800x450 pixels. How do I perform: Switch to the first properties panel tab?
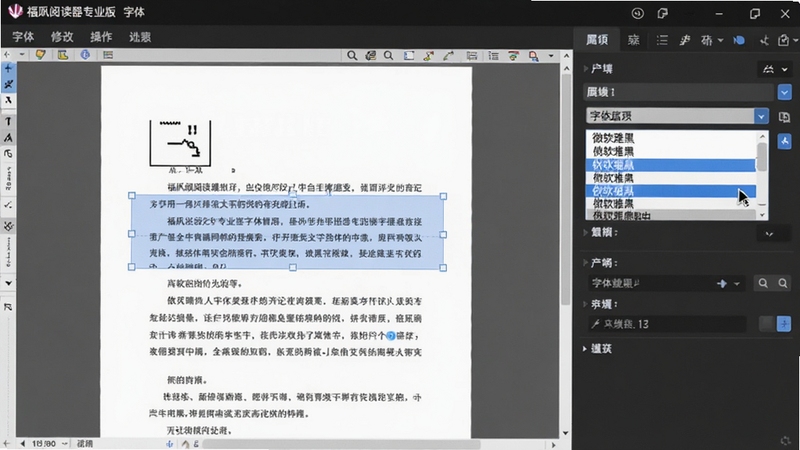[596, 40]
